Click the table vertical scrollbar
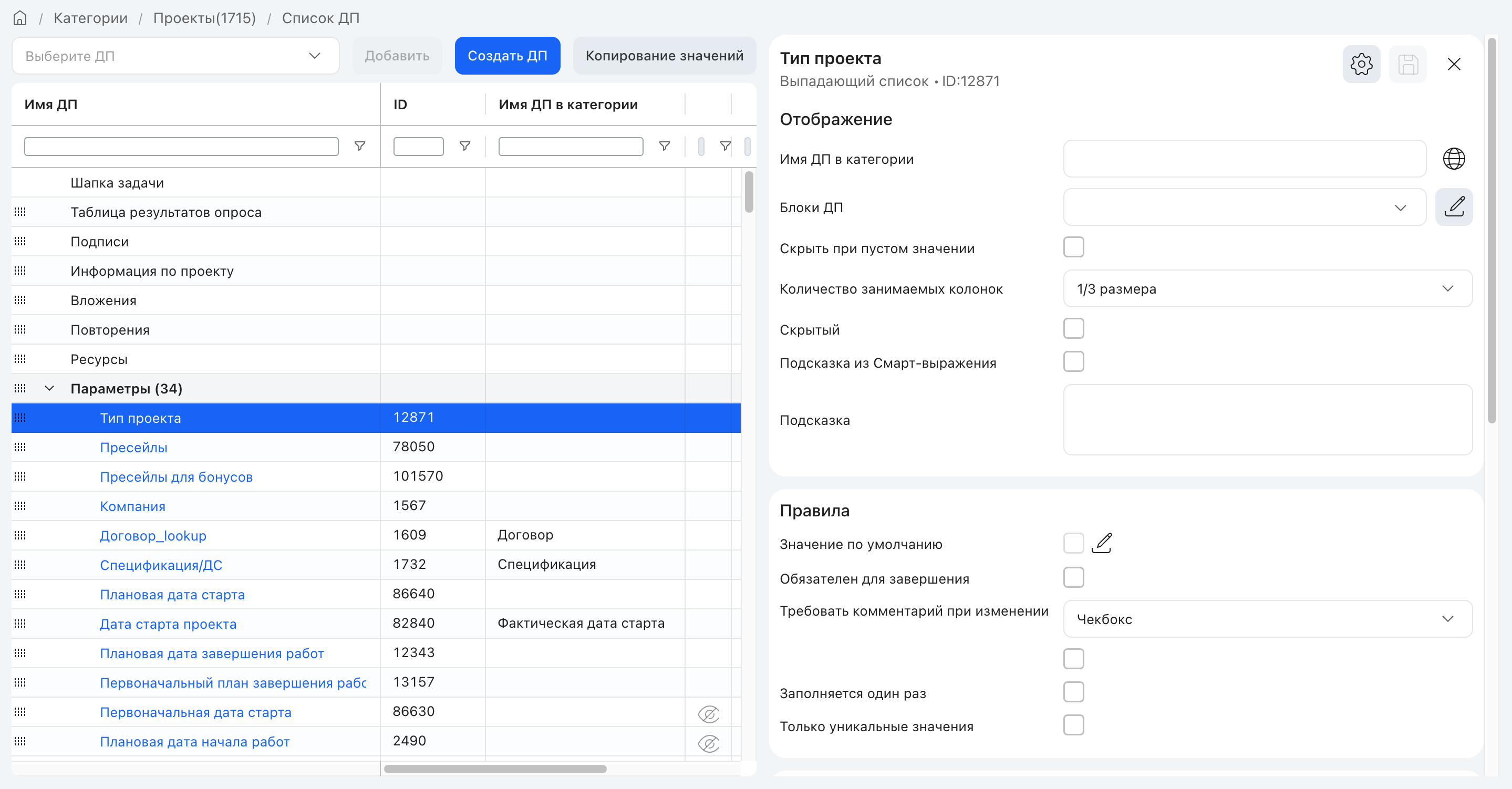The width and height of the screenshot is (1512, 789). [748, 192]
